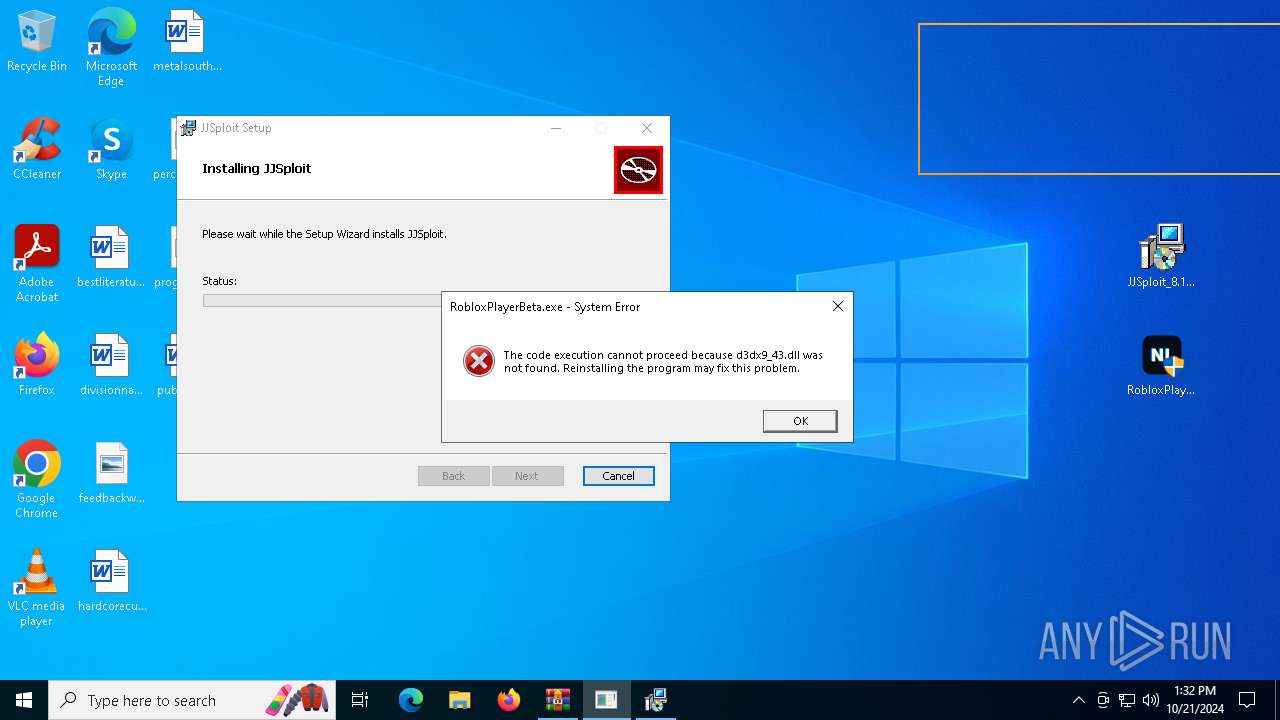Open Microsoft Edge desktop shortcut

pyautogui.click(x=111, y=47)
